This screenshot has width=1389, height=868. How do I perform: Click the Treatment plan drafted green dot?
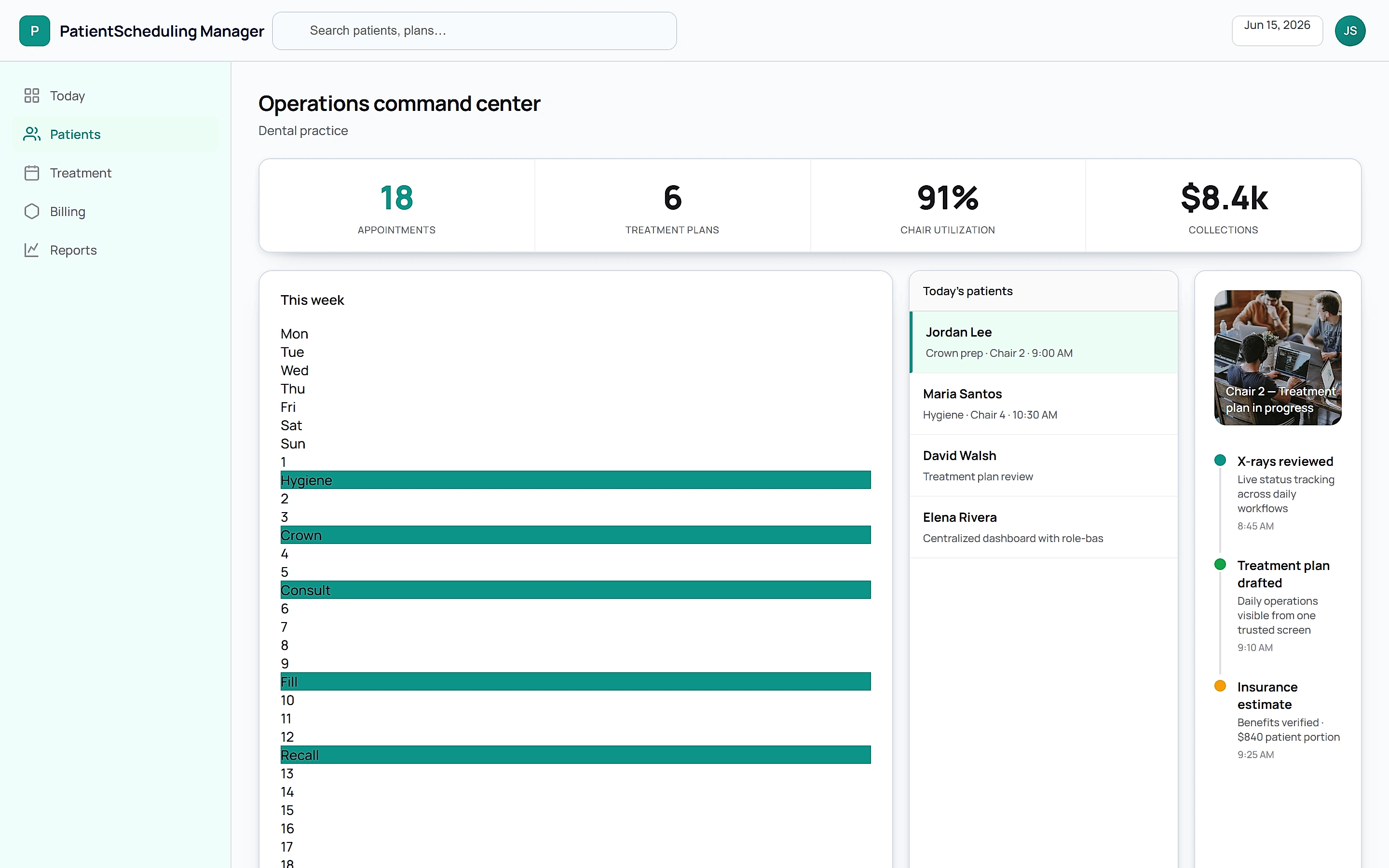[x=1220, y=564]
